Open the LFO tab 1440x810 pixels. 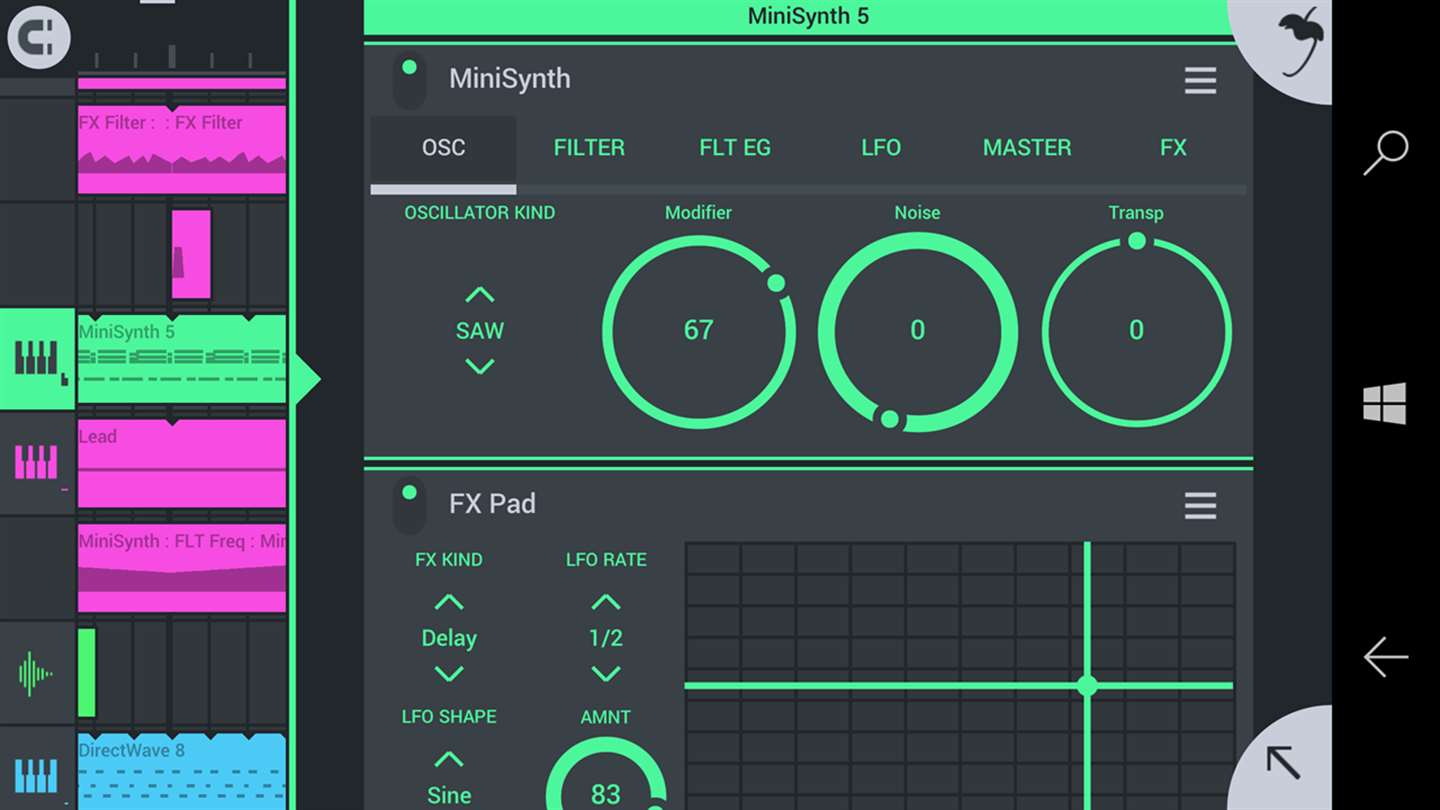pos(881,148)
